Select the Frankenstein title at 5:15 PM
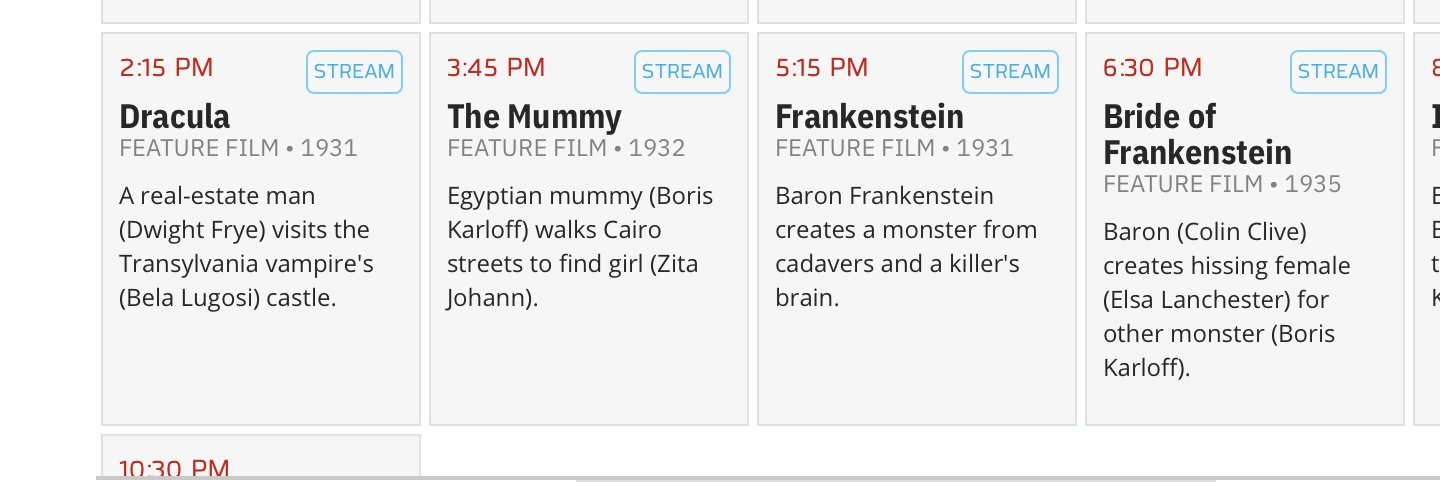Screen dimensions: 1440x482 869,117
